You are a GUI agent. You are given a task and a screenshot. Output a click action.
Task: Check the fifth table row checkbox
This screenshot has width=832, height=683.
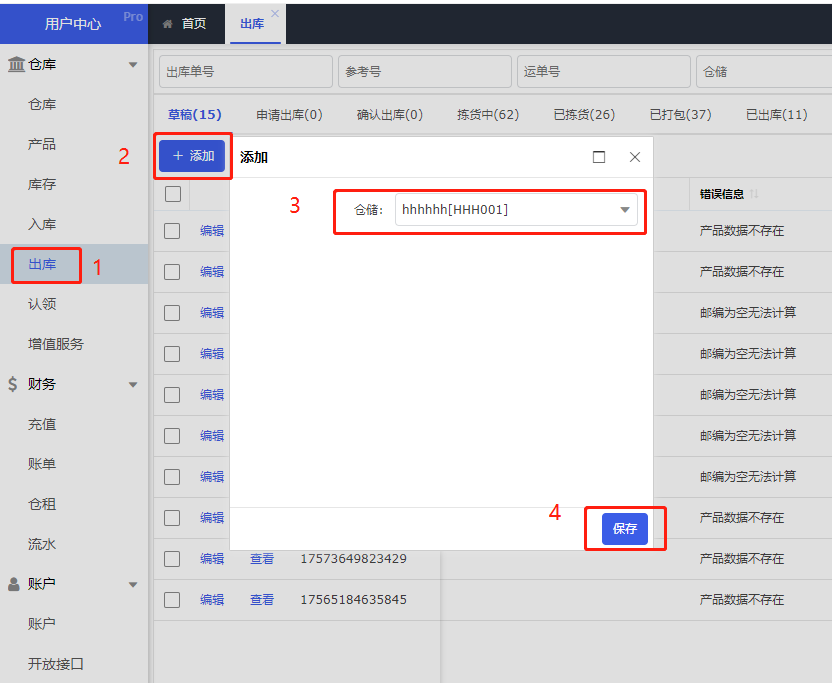click(172, 395)
